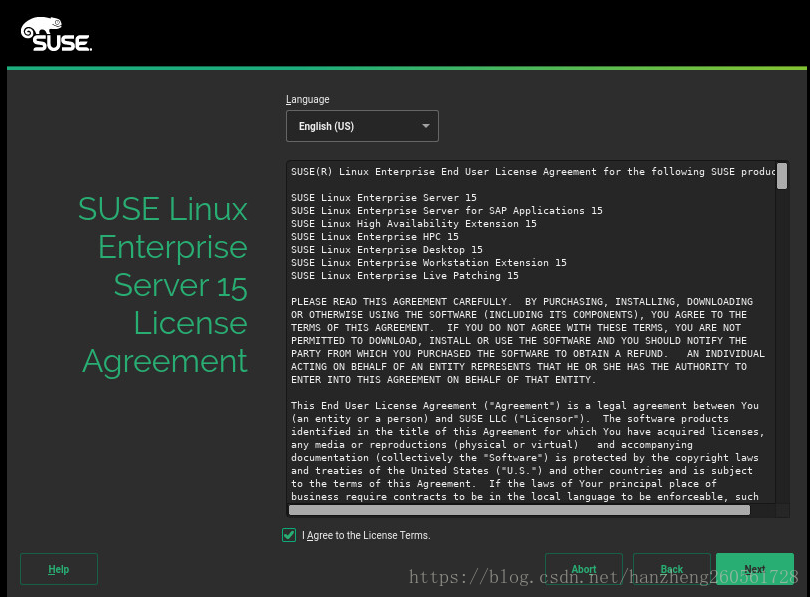This screenshot has width=810, height=597.
Task: Click the 'This End User License Agreement' line
Action: (525, 405)
